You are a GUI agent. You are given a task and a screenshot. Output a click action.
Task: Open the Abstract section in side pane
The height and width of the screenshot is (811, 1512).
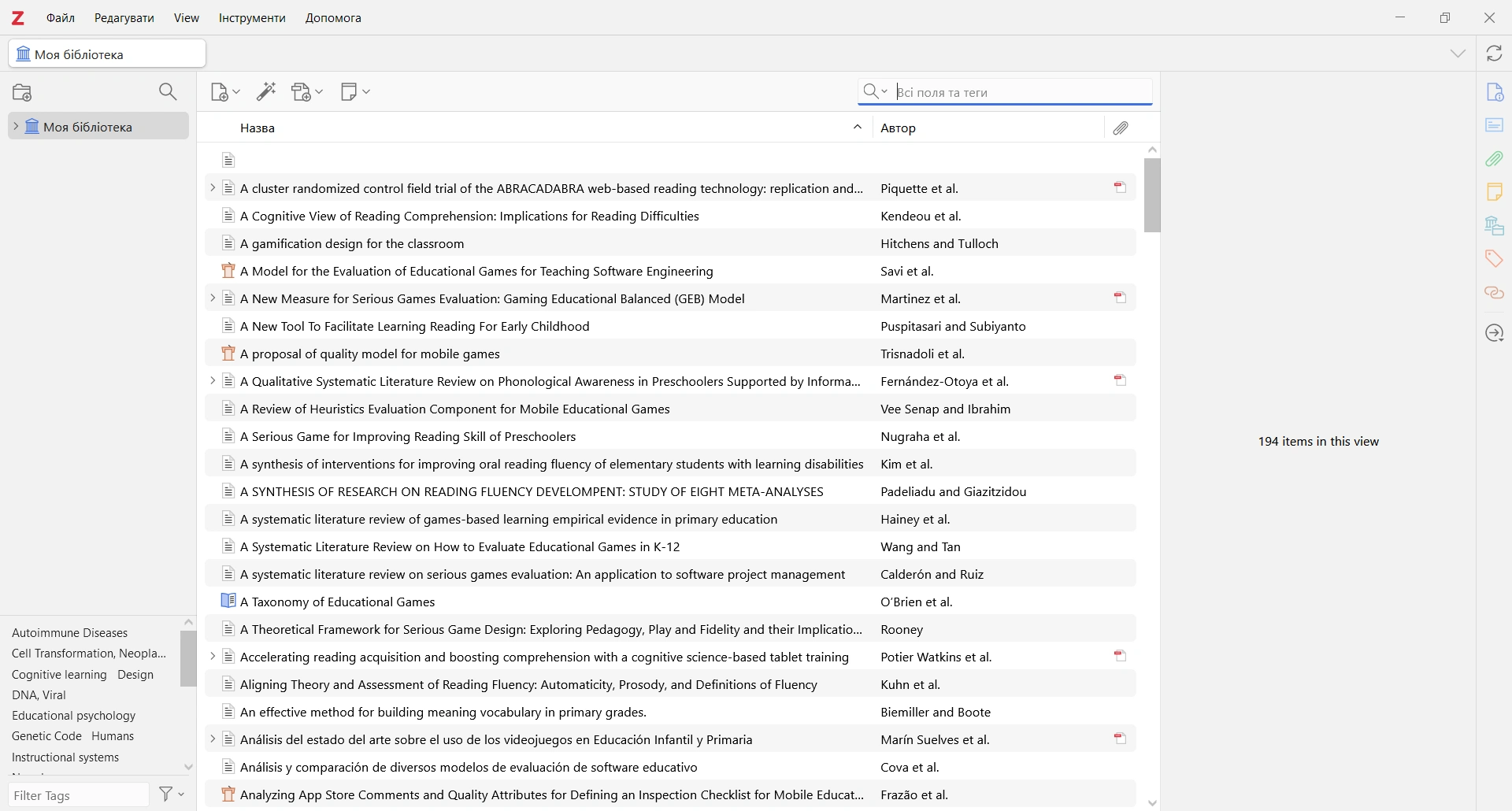pos(1495,126)
